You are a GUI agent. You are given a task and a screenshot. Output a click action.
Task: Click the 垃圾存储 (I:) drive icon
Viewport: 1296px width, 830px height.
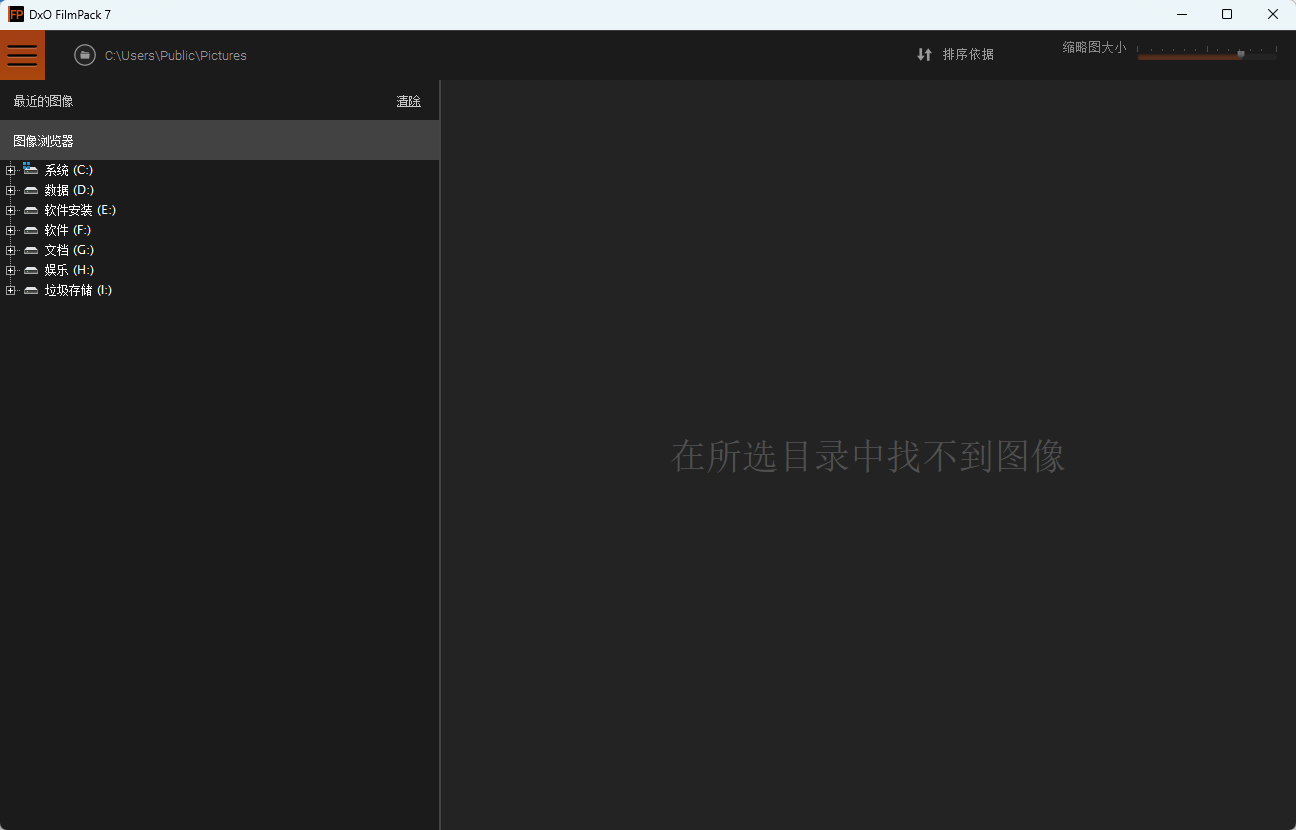tap(31, 290)
